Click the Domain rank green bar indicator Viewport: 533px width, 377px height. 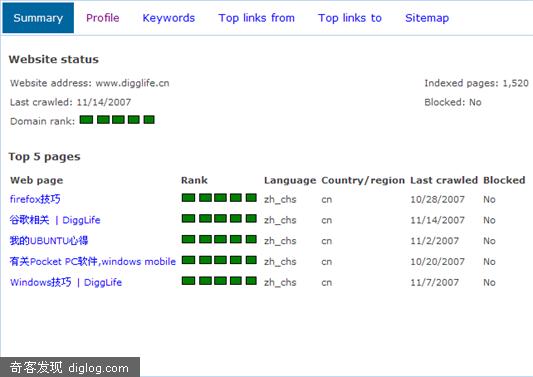[117, 120]
